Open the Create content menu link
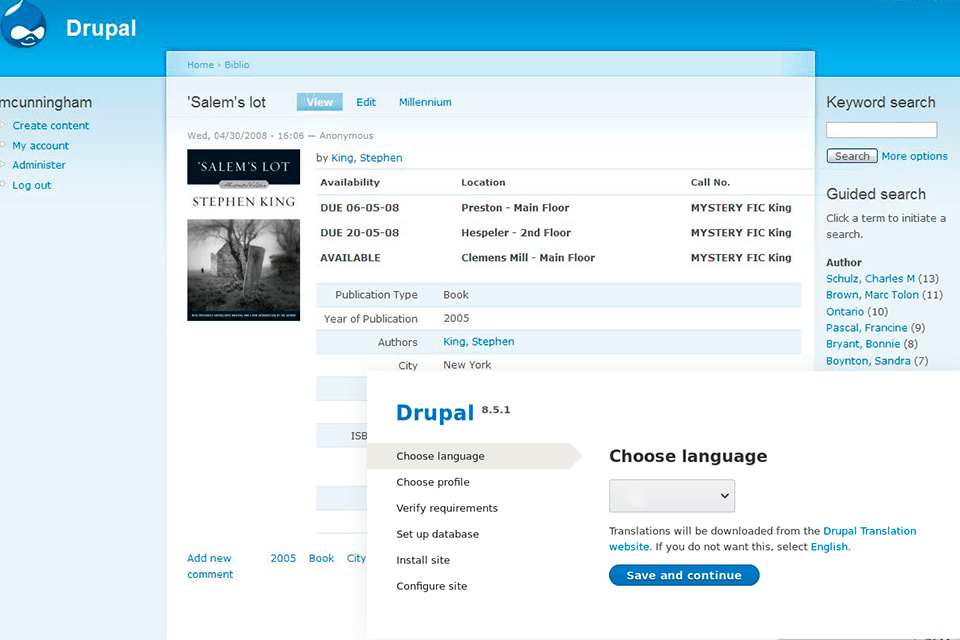The image size is (960, 640). pyautogui.click(x=50, y=126)
